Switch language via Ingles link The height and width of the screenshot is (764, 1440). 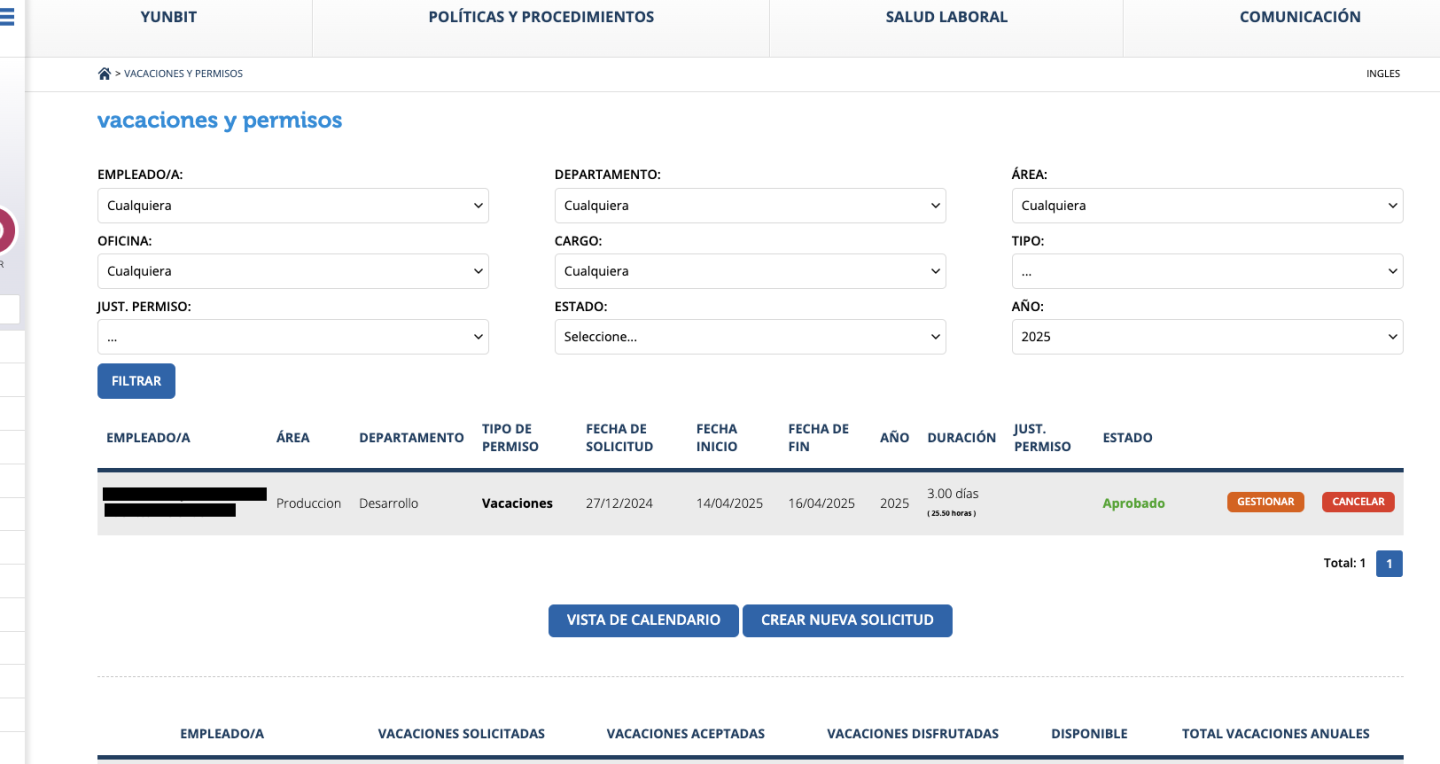(x=1382, y=74)
